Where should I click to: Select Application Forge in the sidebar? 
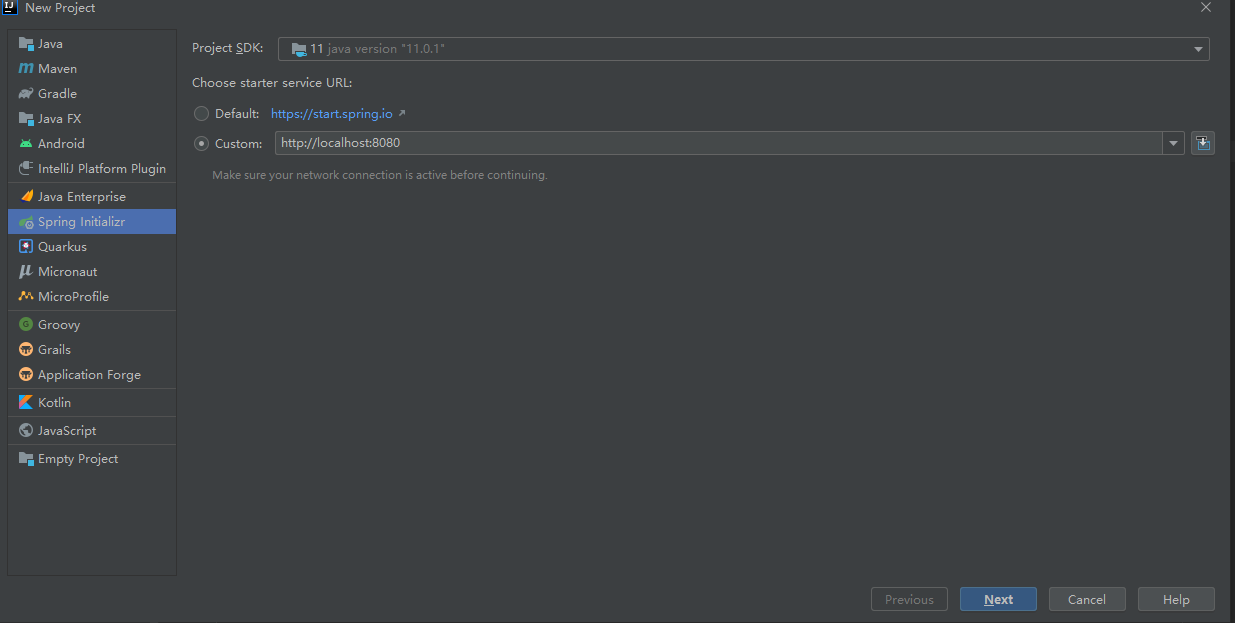92,375
